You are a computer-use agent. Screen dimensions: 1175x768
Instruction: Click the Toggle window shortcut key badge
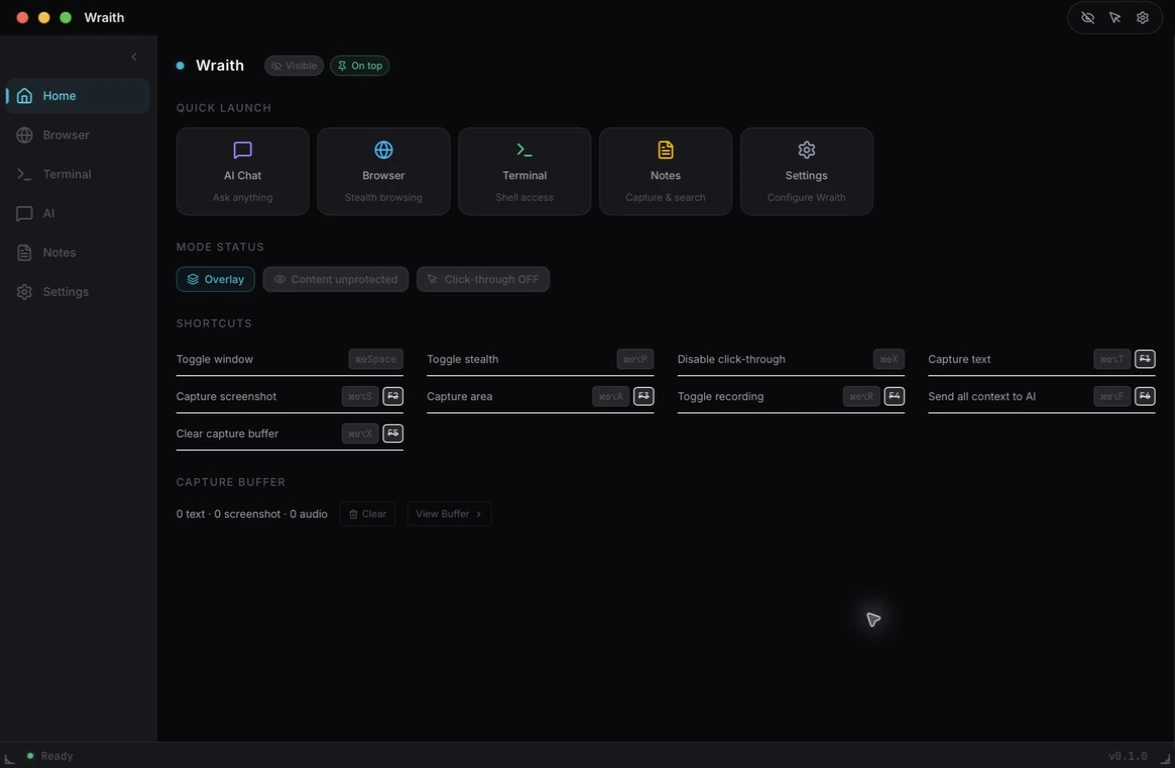[375, 359]
